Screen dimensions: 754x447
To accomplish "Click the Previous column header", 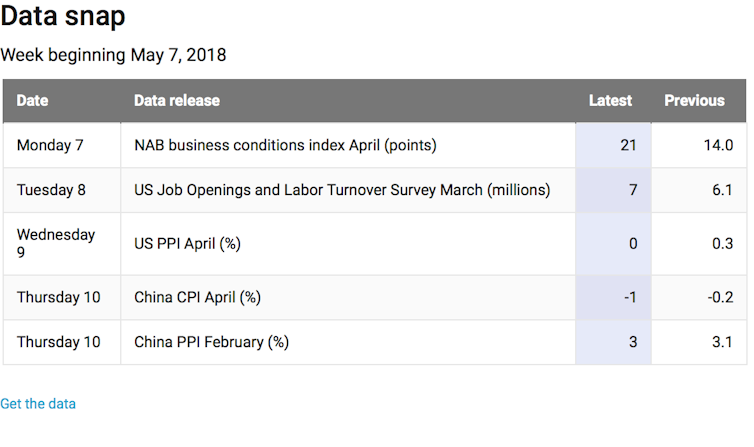I will (x=694, y=101).
